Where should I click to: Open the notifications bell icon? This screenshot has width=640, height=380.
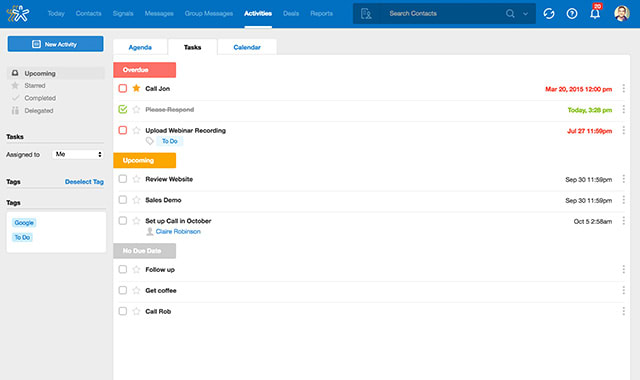(595, 13)
